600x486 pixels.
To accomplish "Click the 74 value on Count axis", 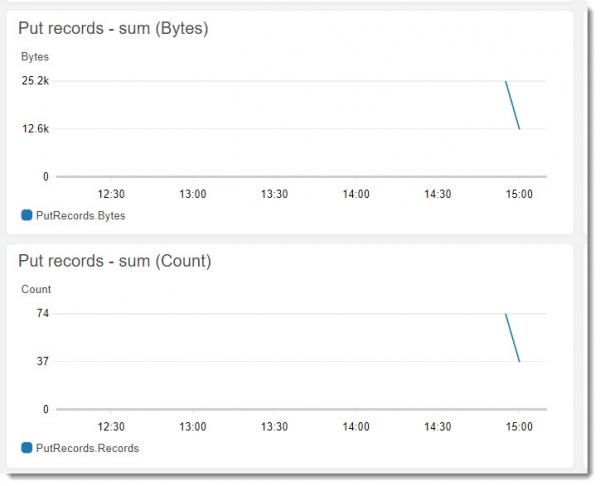I will (43, 314).
